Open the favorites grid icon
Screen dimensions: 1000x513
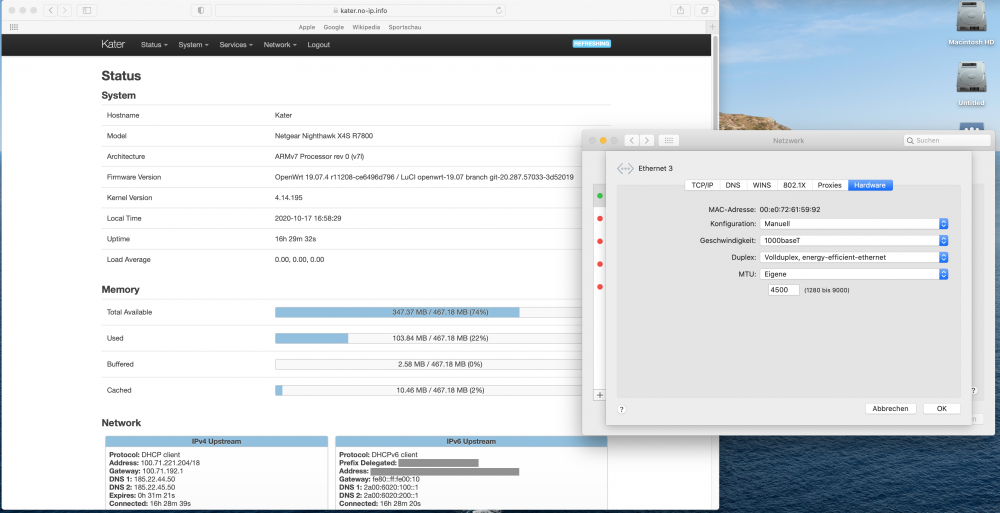coord(14,27)
